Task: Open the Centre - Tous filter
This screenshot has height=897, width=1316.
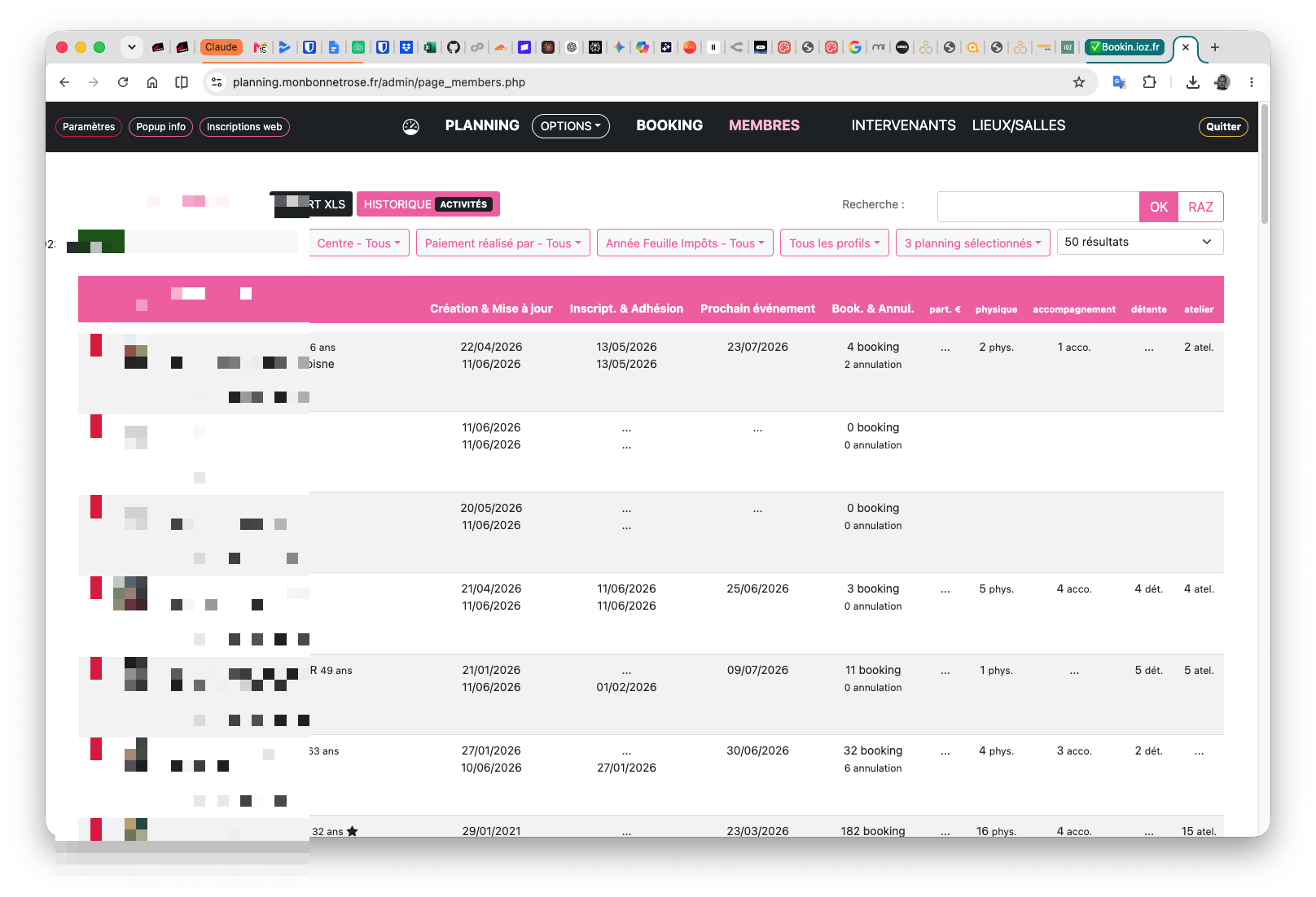Action: click(x=358, y=243)
